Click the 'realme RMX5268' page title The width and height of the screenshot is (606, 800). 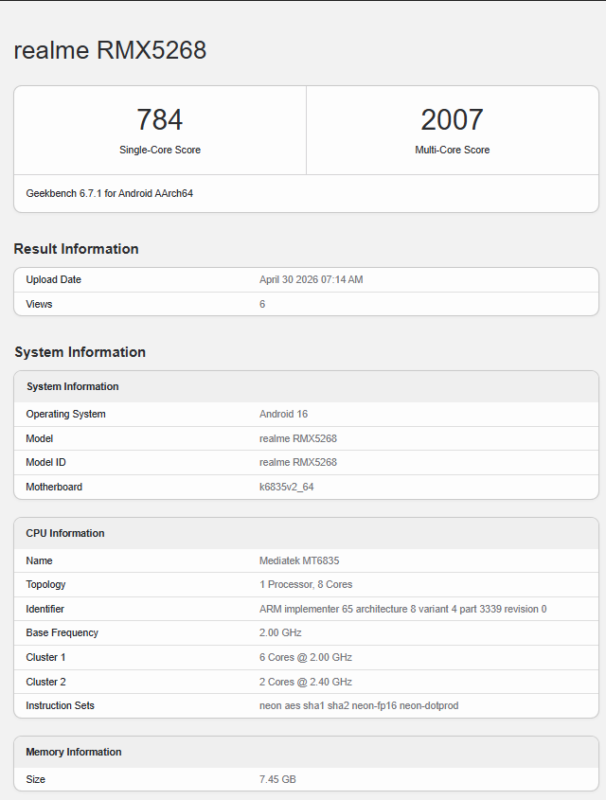[110, 50]
